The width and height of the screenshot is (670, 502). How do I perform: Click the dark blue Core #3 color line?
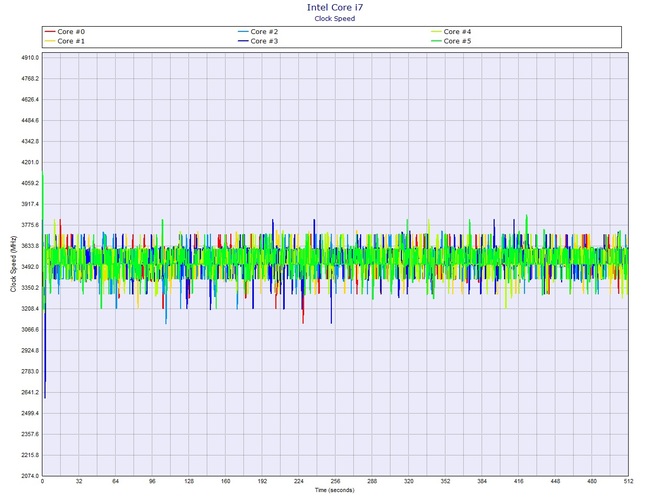click(243, 41)
